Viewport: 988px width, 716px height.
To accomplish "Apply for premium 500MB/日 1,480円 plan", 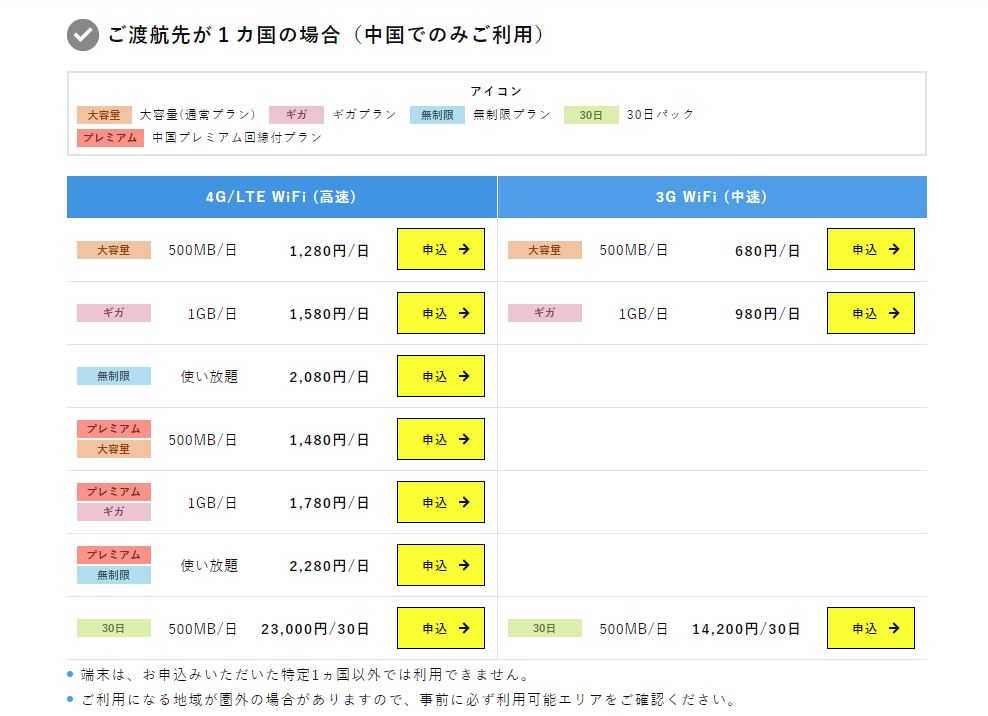I will coord(440,439).
